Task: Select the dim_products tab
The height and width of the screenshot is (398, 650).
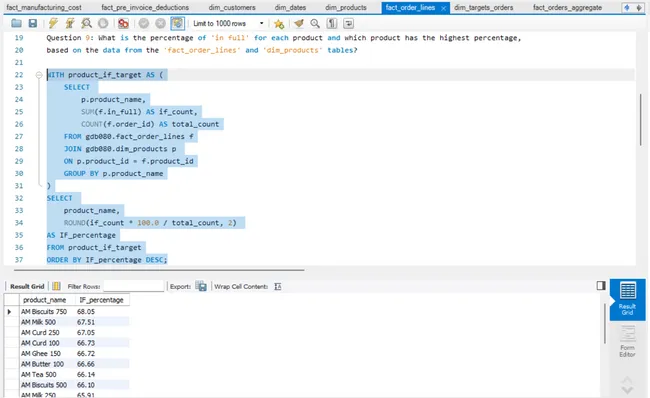Action: (x=346, y=7)
